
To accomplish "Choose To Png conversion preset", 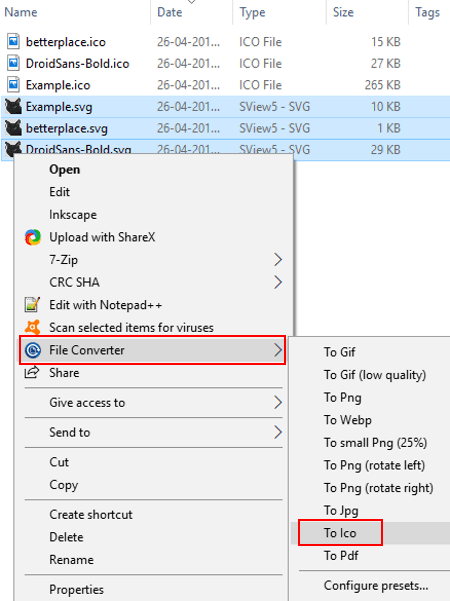I will coord(343,398).
